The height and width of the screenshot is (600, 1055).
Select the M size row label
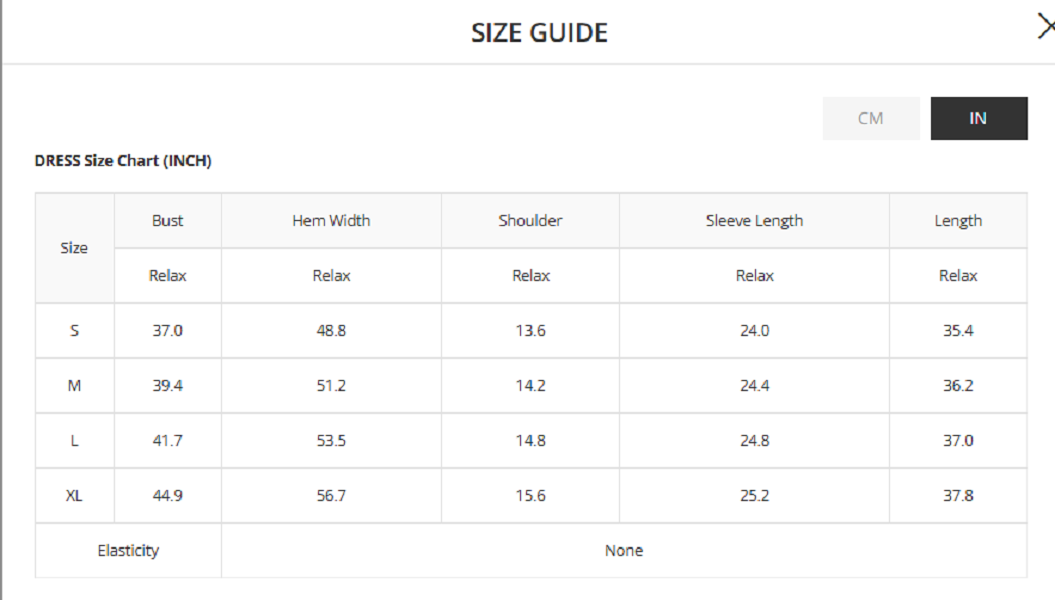coord(74,386)
